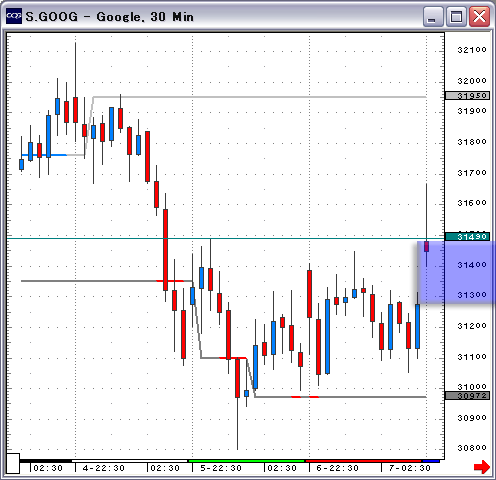The image size is (496, 480).
Task: Click the 31100 price scale label
Action: coord(472,357)
